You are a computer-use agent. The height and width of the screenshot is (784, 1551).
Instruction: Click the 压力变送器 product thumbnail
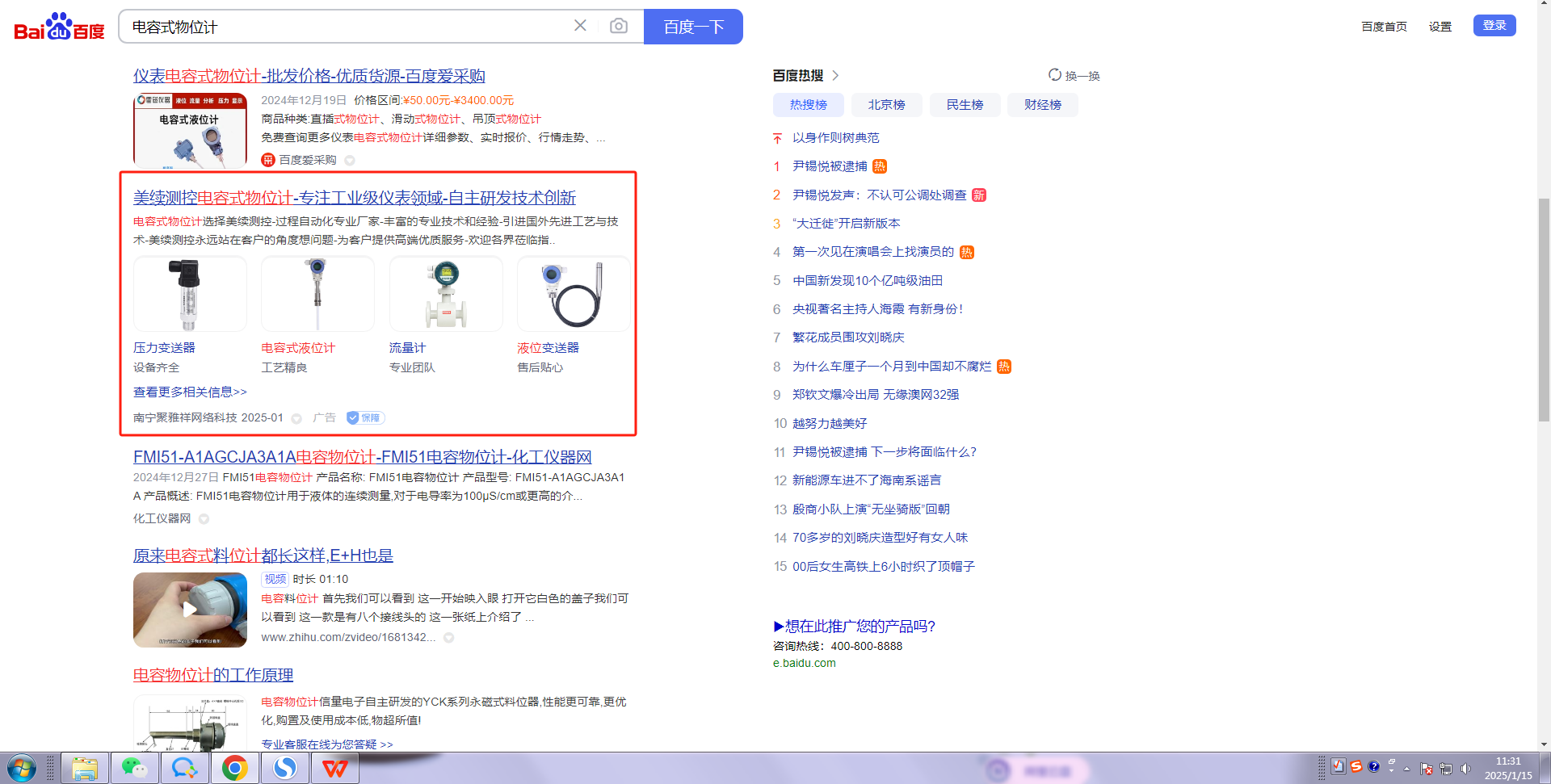(x=190, y=294)
